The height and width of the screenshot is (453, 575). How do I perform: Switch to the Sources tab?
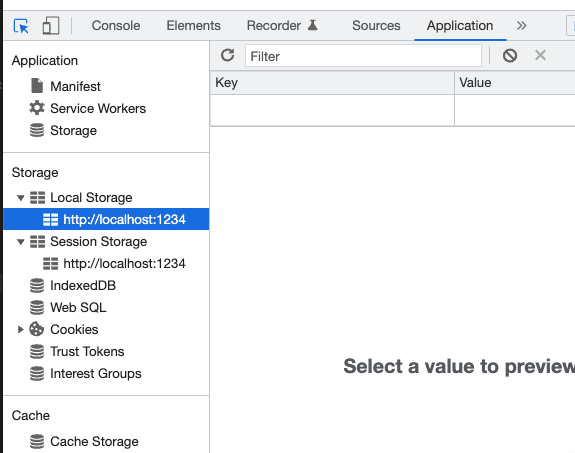(376, 26)
